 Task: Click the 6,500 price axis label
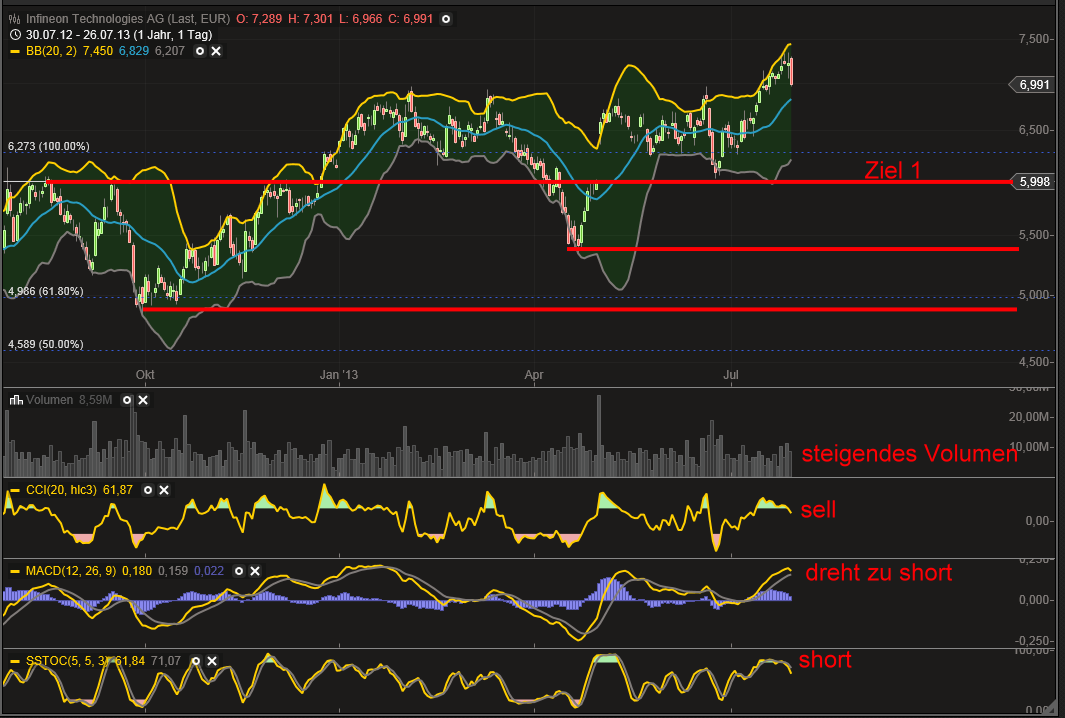click(x=1036, y=130)
